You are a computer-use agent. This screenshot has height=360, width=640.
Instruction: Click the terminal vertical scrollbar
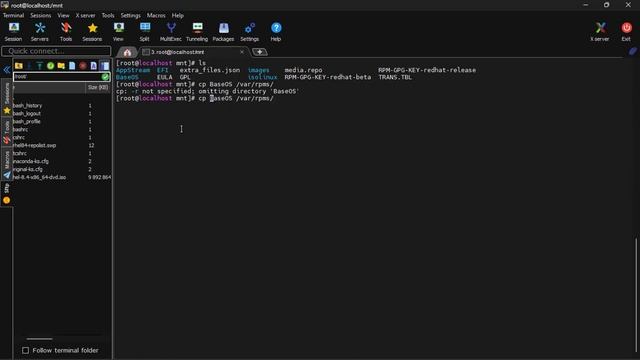636,294
